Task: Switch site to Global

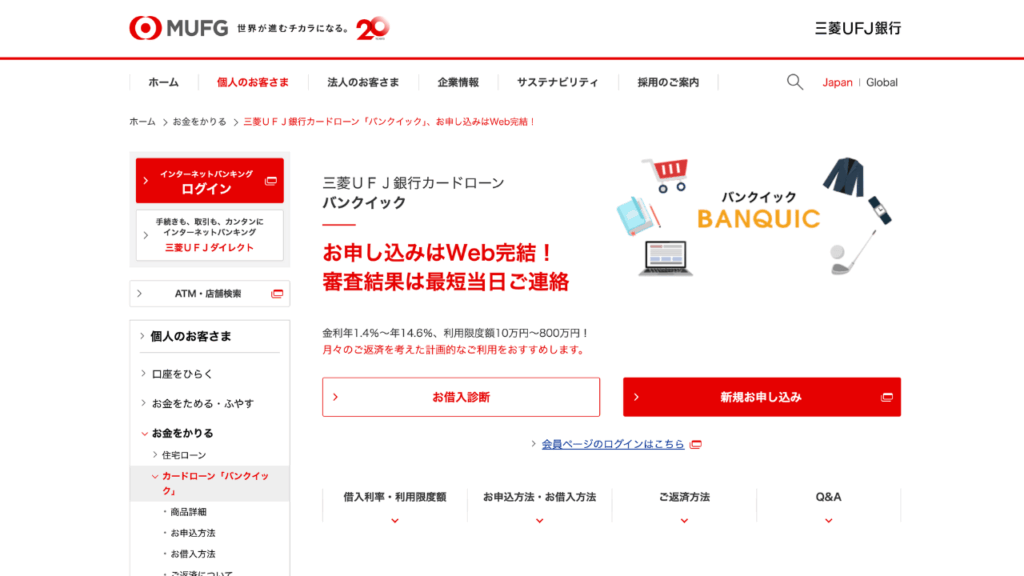Action: pos(882,82)
